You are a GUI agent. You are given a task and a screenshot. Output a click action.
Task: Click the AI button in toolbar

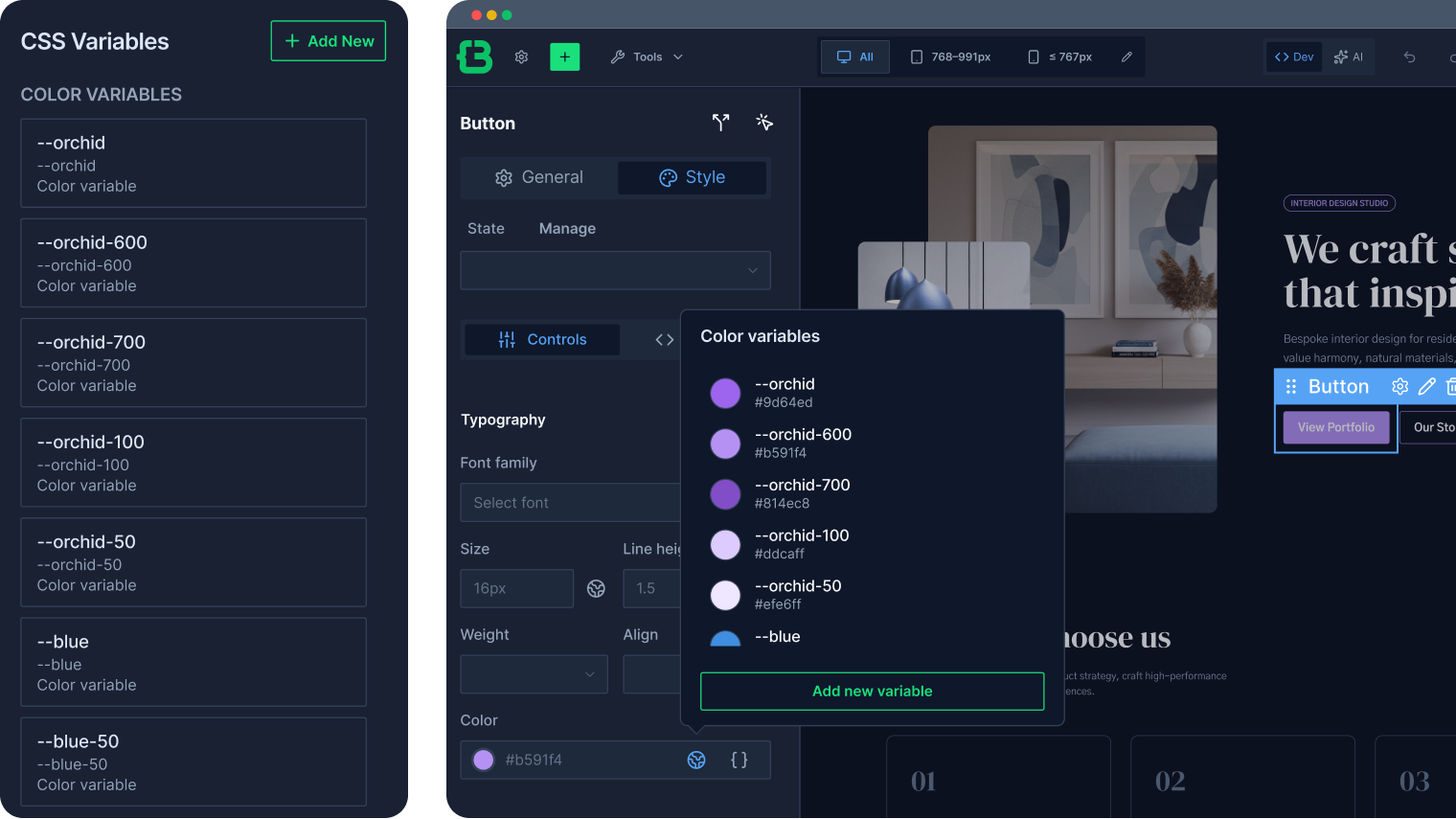point(1349,57)
